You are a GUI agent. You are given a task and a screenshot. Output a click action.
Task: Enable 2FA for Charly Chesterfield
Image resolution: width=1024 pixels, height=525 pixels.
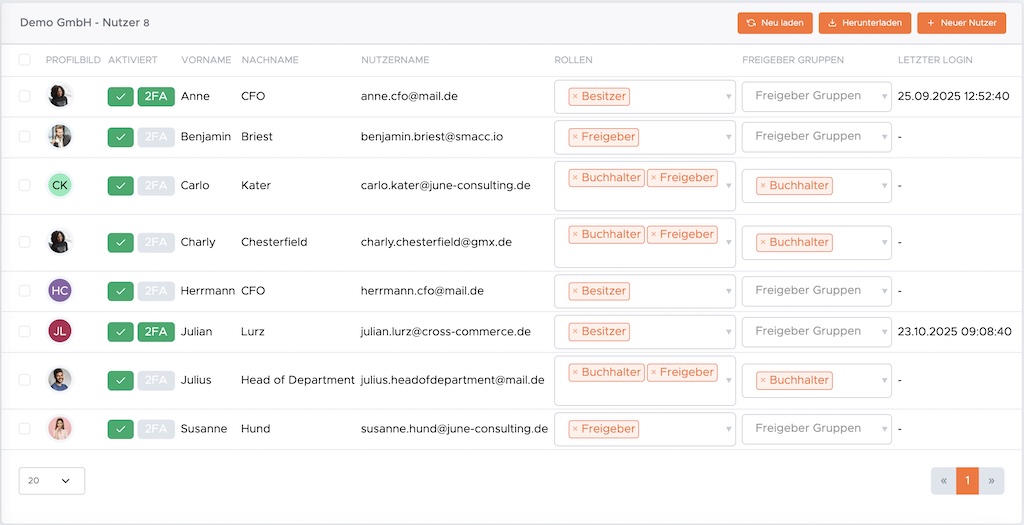[x=155, y=242]
